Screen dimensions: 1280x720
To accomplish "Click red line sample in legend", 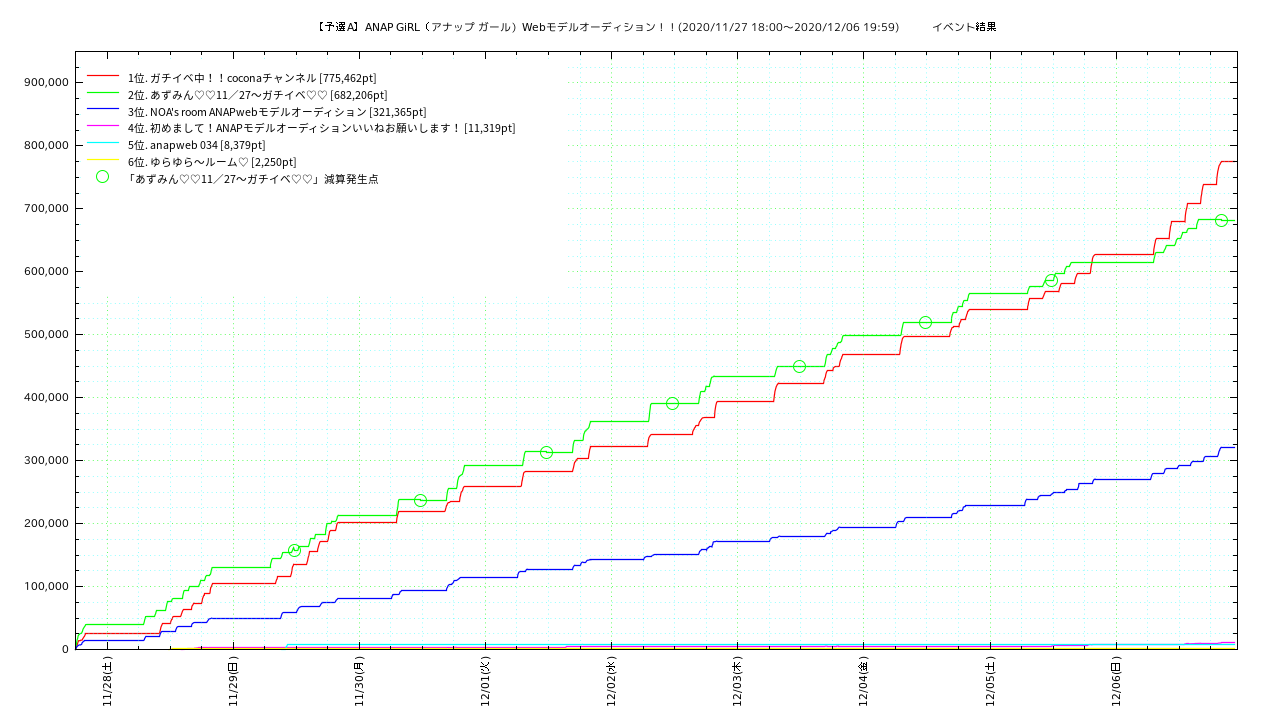I will coord(102,76).
